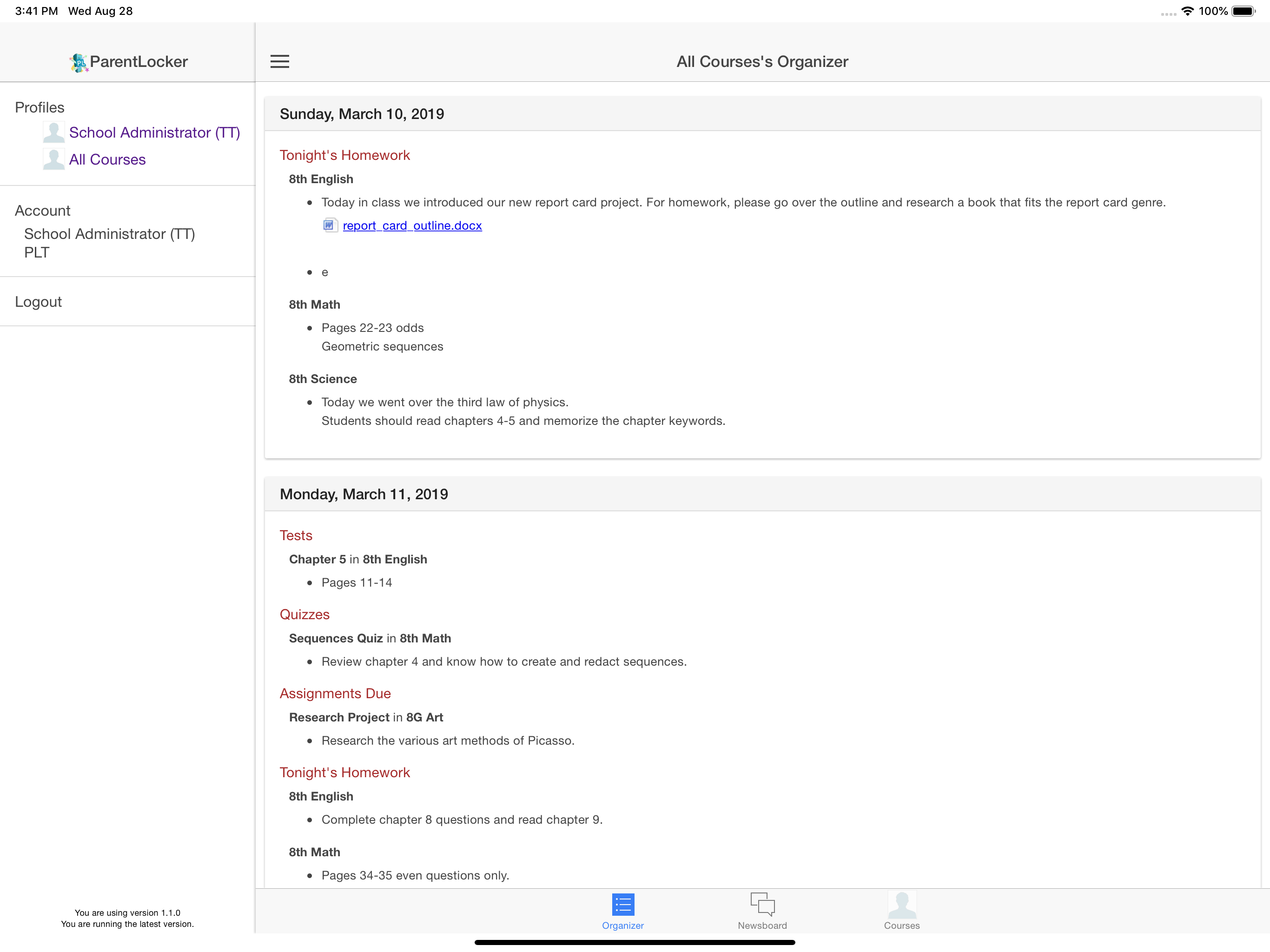Select School Administrator (TT) profile link
1270x952 pixels.
pyautogui.click(x=154, y=132)
